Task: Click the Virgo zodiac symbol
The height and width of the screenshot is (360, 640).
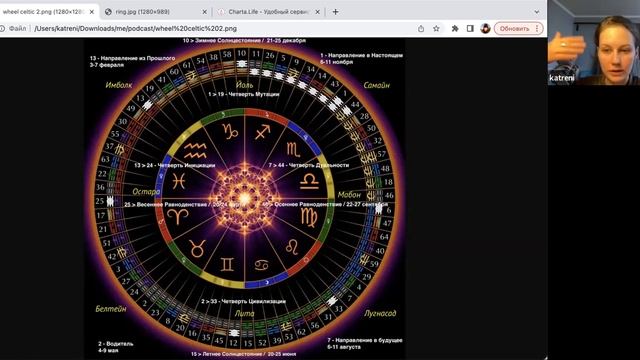Action: point(309,217)
